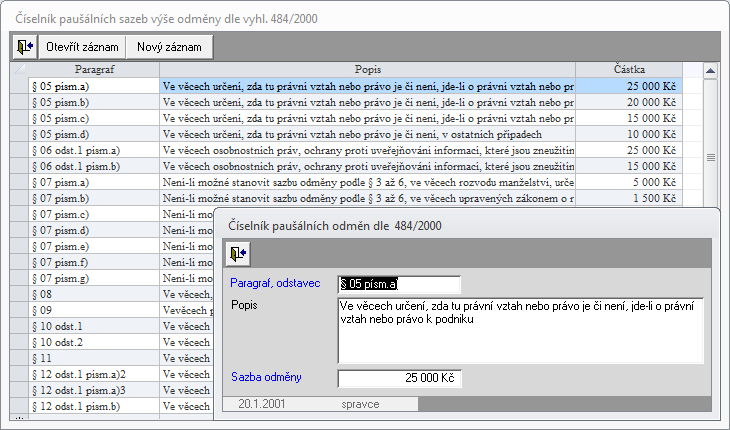The image size is (730, 430).
Task: Click the Paragraf, odstavec input field
Action: [399, 284]
